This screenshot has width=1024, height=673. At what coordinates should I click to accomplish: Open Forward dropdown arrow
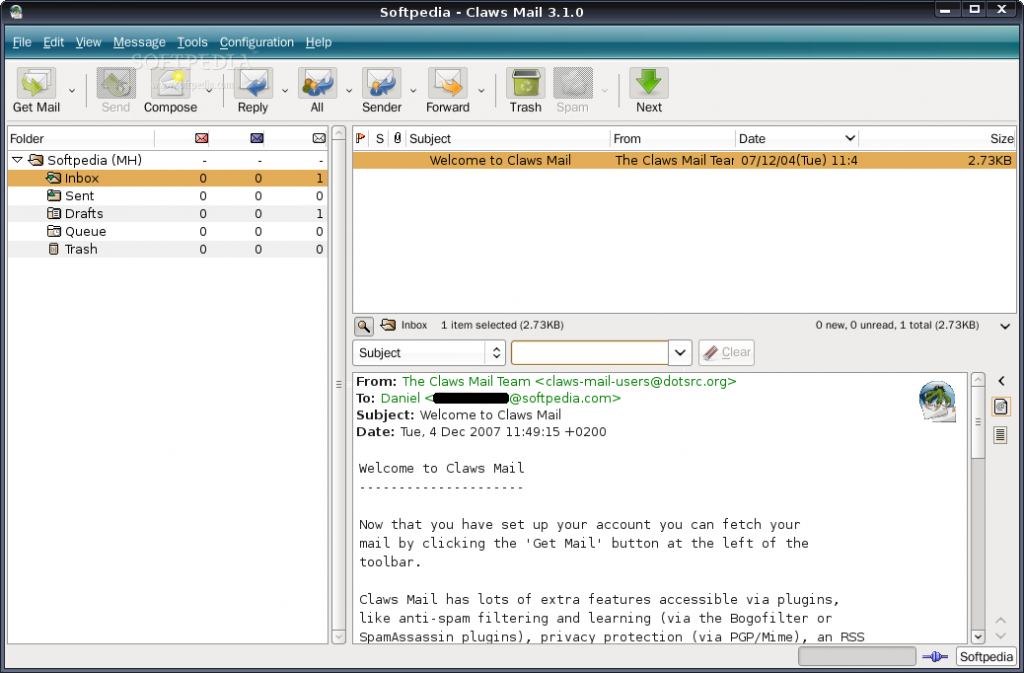(x=481, y=91)
